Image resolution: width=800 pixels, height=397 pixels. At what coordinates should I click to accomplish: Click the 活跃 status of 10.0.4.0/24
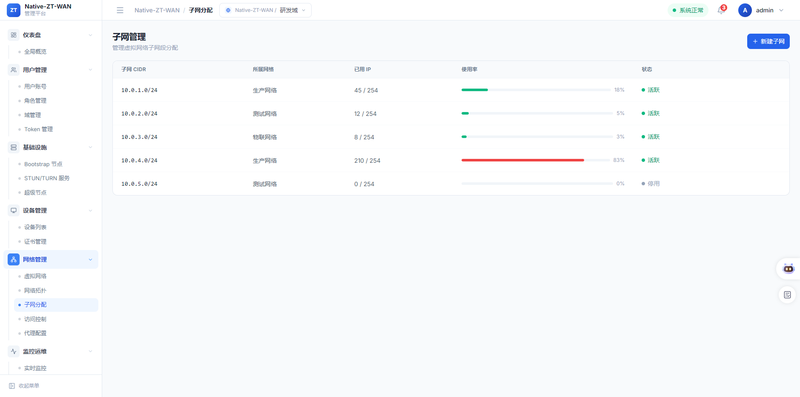[x=651, y=160]
